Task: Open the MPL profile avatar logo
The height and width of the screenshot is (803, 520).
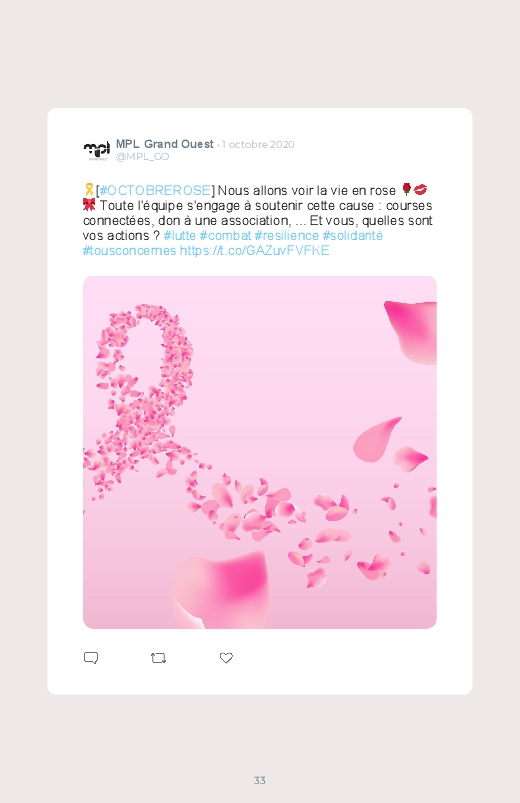Action: [x=96, y=150]
